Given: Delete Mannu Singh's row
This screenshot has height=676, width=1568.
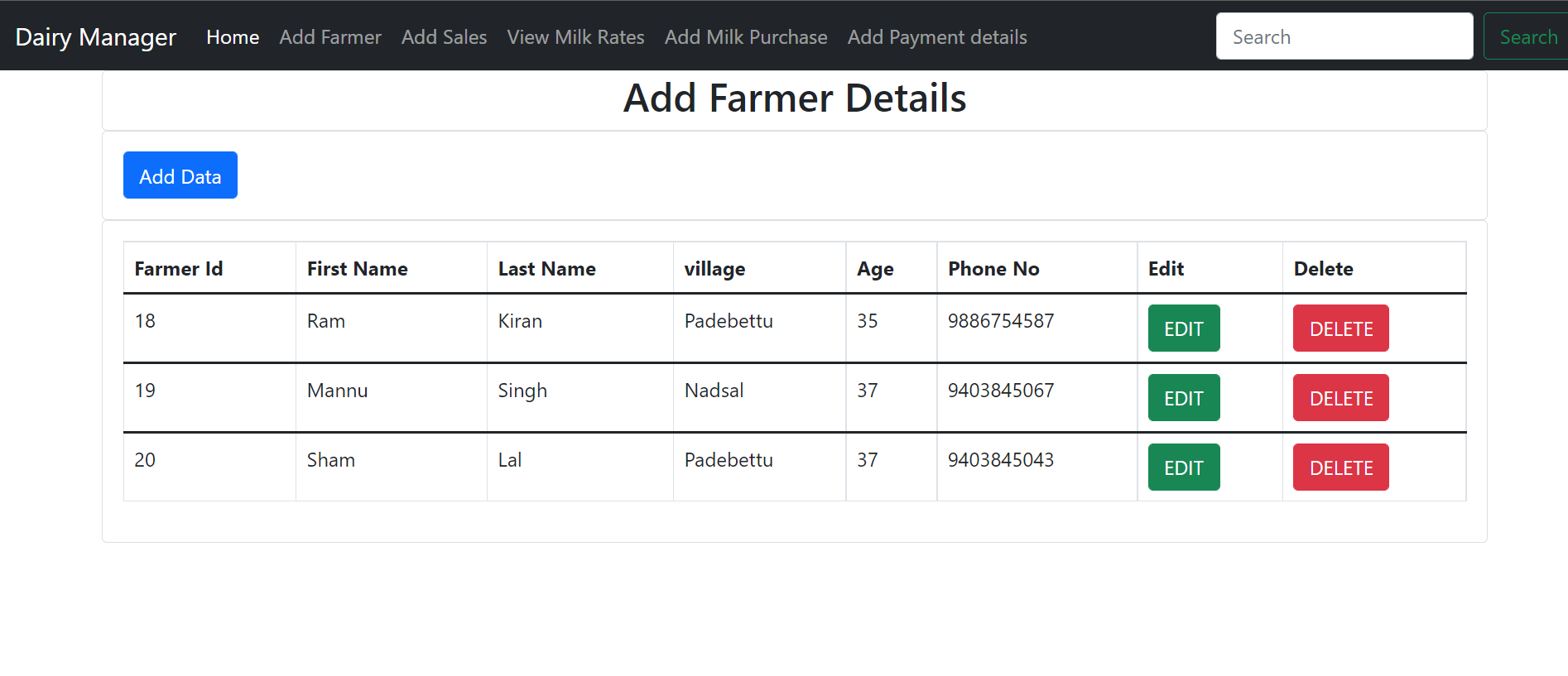Looking at the screenshot, I should pyautogui.click(x=1340, y=397).
